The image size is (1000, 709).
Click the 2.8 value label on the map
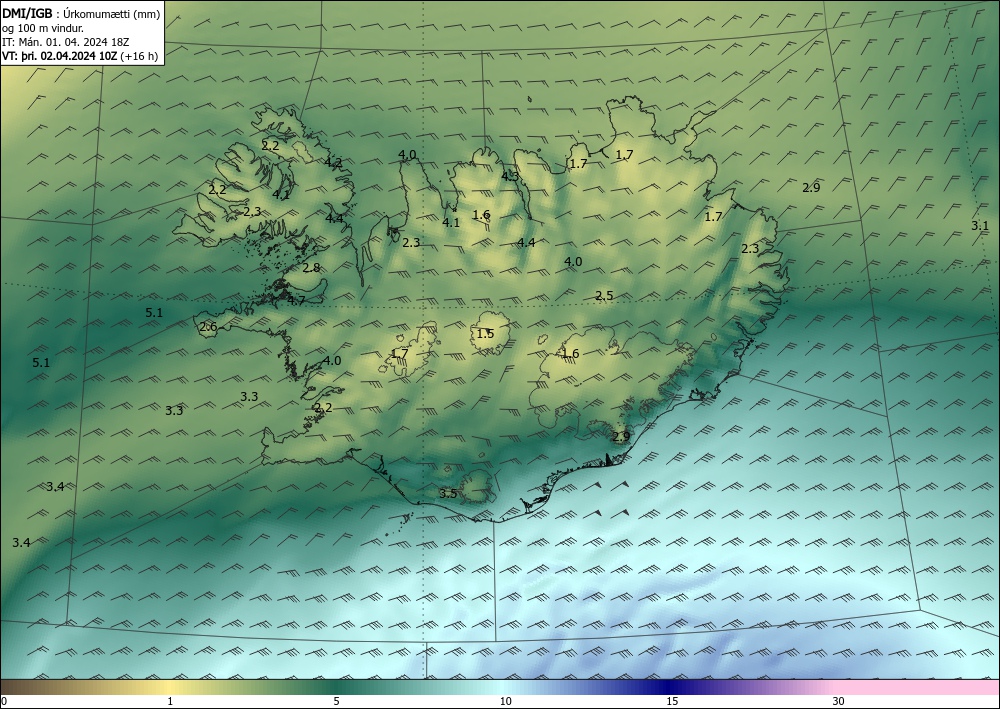[x=311, y=268]
